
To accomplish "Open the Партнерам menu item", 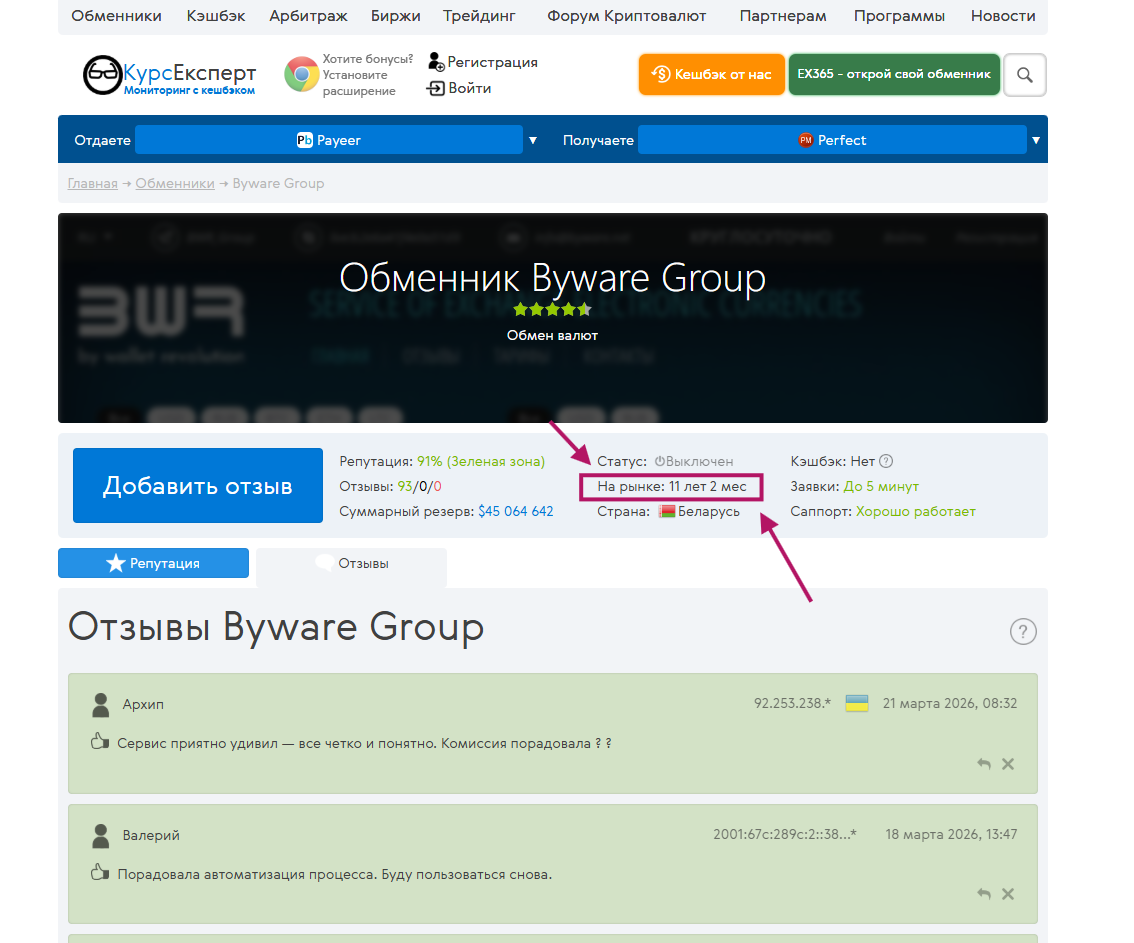I will pyautogui.click(x=783, y=16).
